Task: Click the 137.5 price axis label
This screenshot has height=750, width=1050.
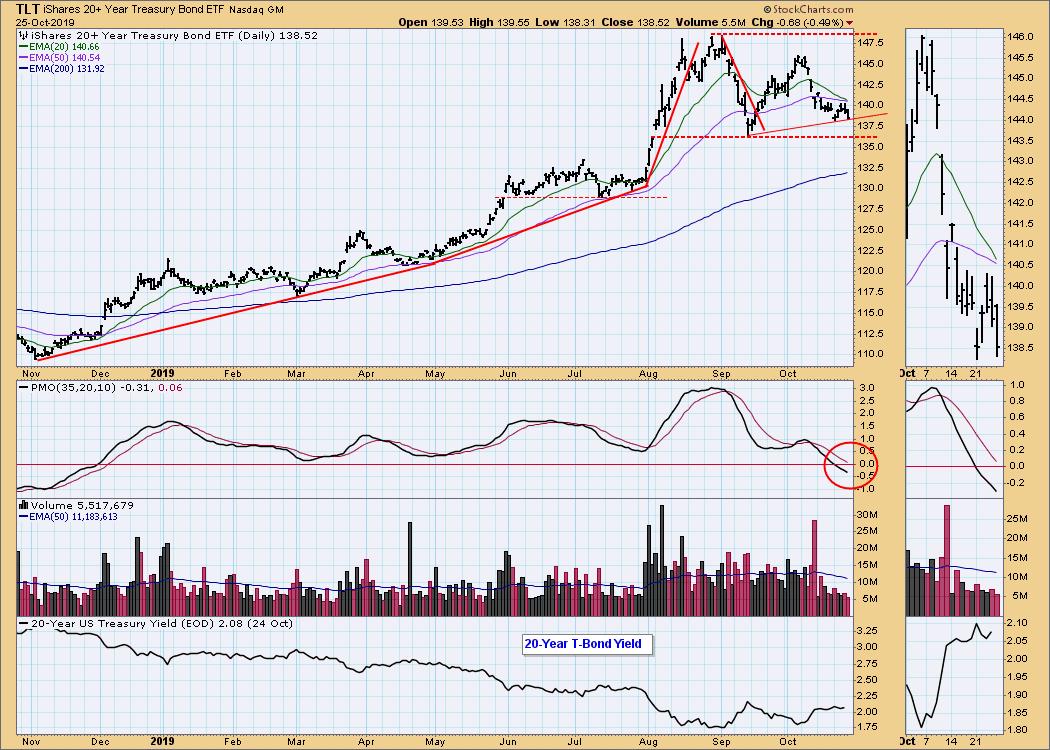Action: pyautogui.click(x=871, y=126)
